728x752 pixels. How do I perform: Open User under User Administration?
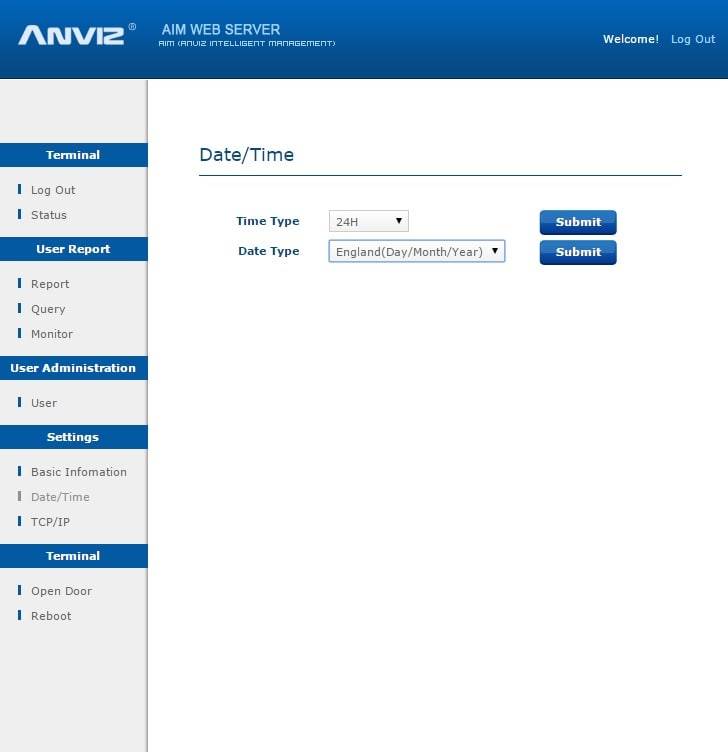44,403
